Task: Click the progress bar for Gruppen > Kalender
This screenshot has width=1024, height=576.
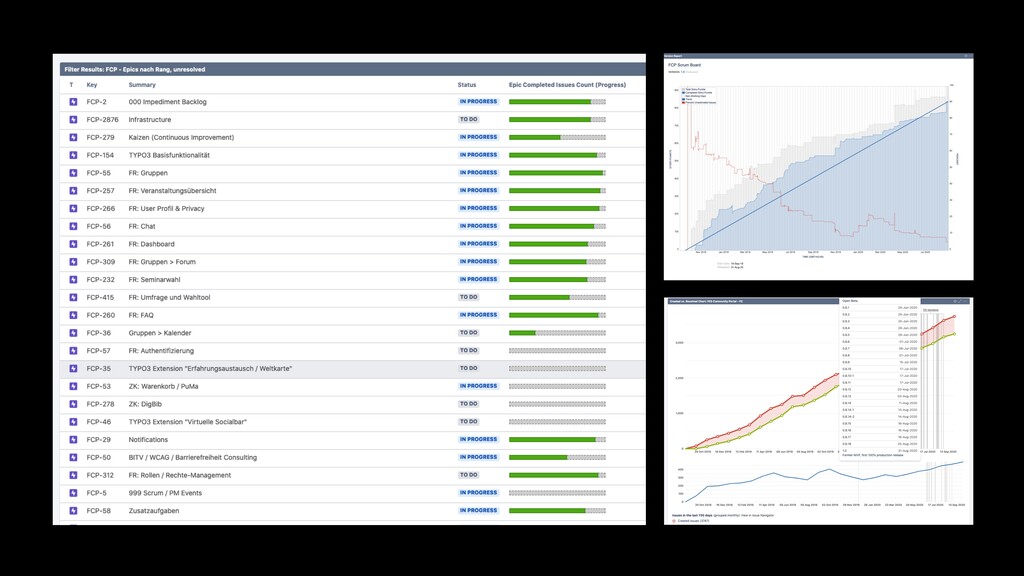Action: [x=557, y=333]
